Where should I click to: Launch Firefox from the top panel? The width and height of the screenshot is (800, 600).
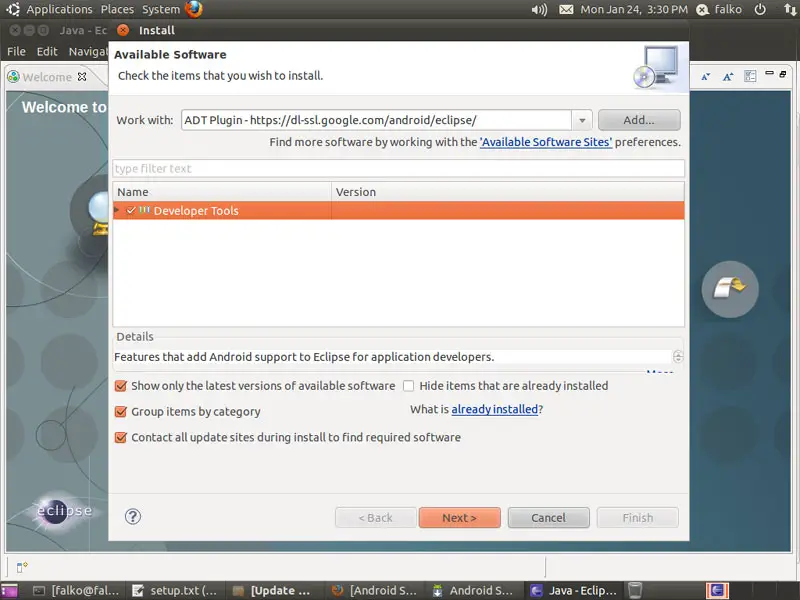[193, 9]
